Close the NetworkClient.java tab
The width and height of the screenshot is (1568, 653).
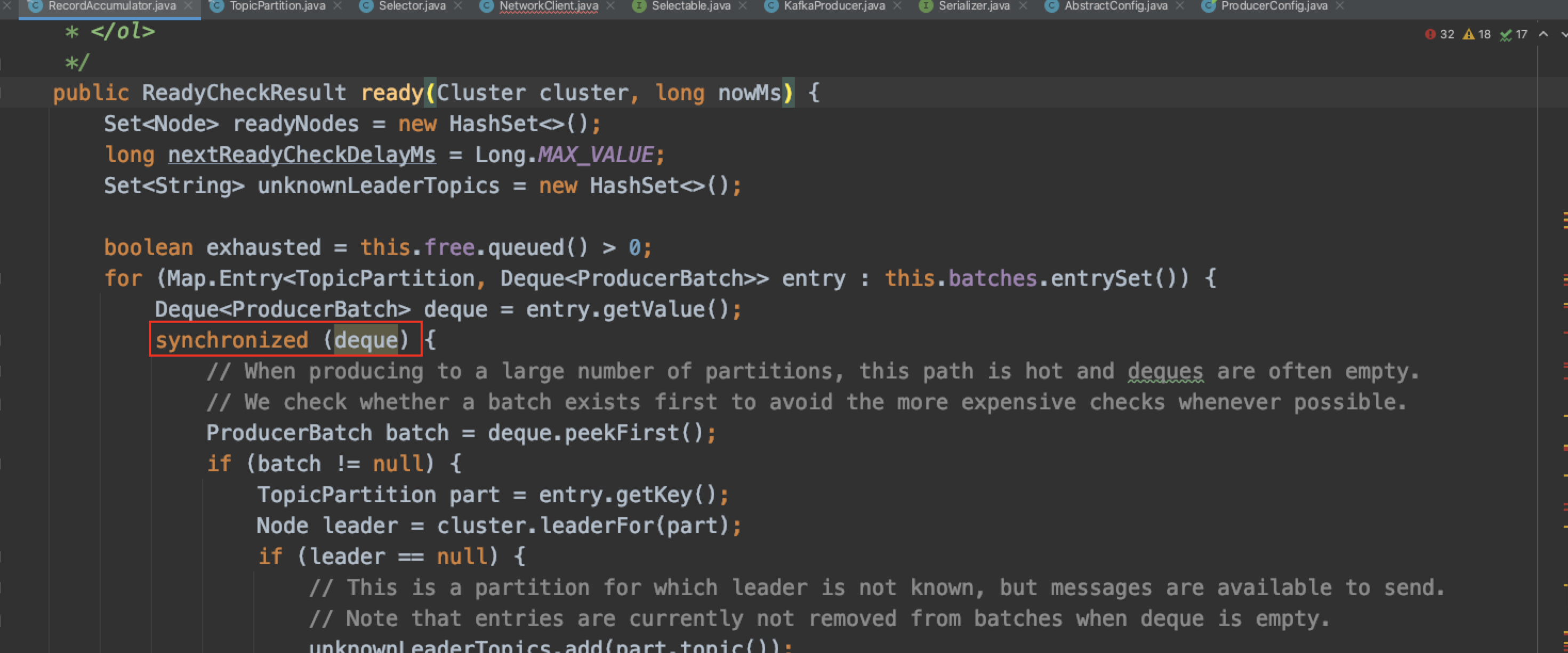click(610, 6)
